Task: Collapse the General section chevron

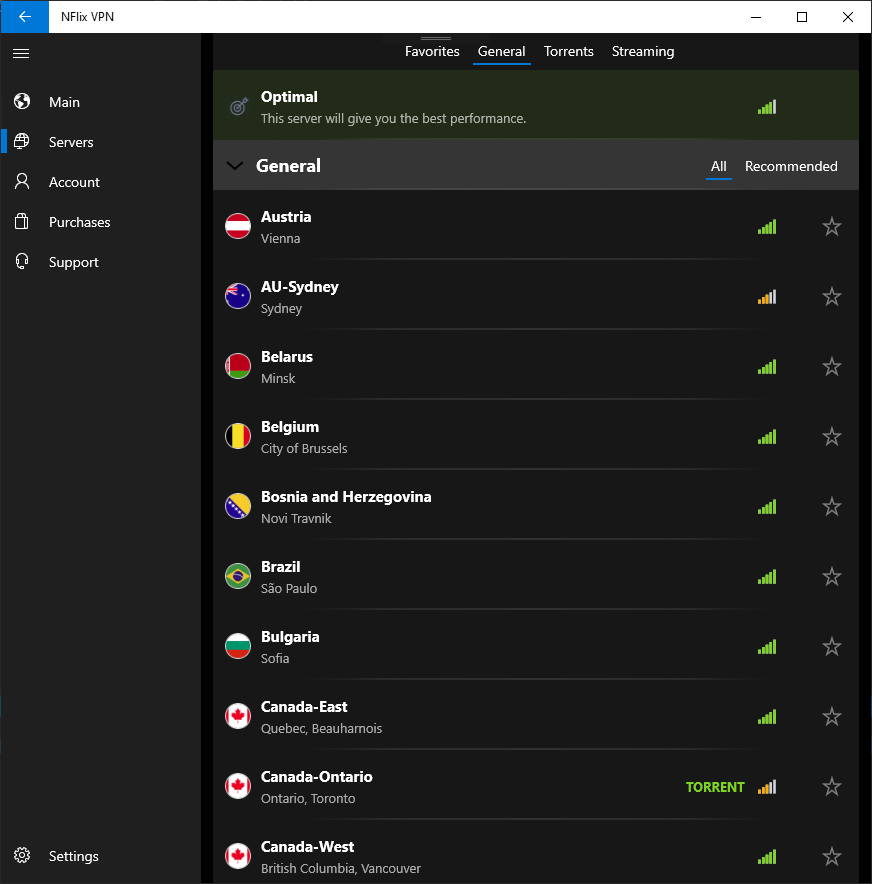Action: tap(235, 166)
